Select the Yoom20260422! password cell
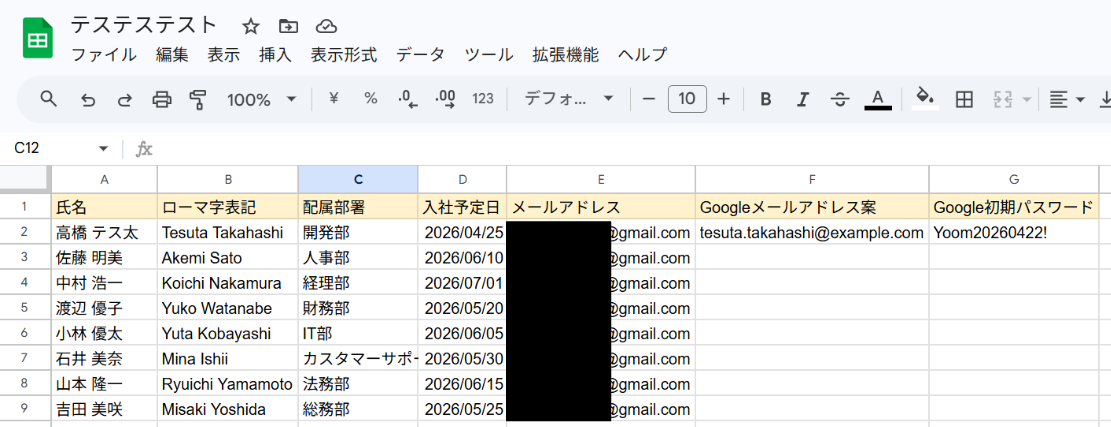Viewport: 1111px width, 427px height. click(1014, 232)
